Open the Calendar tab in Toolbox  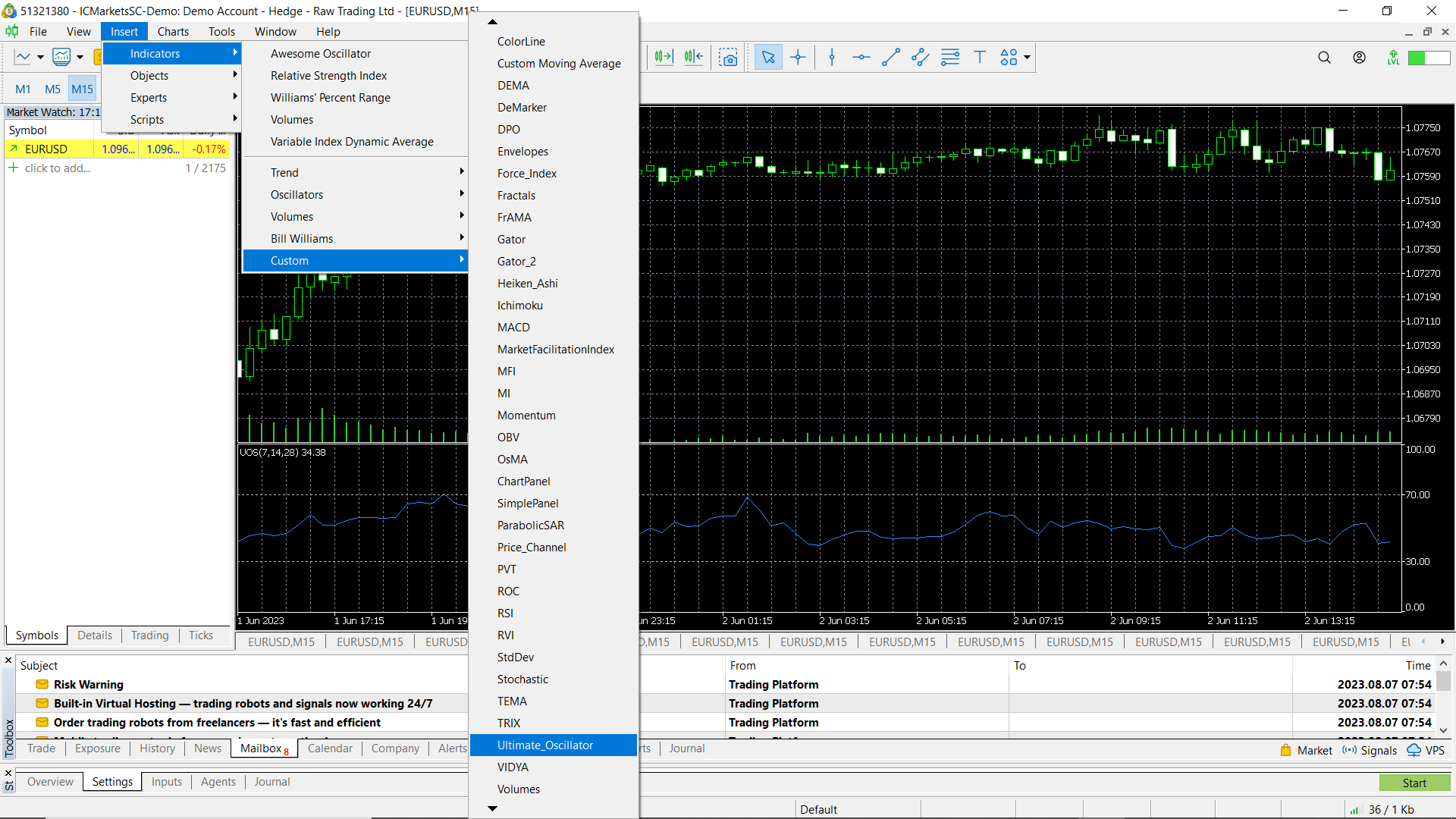coord(330,748)
